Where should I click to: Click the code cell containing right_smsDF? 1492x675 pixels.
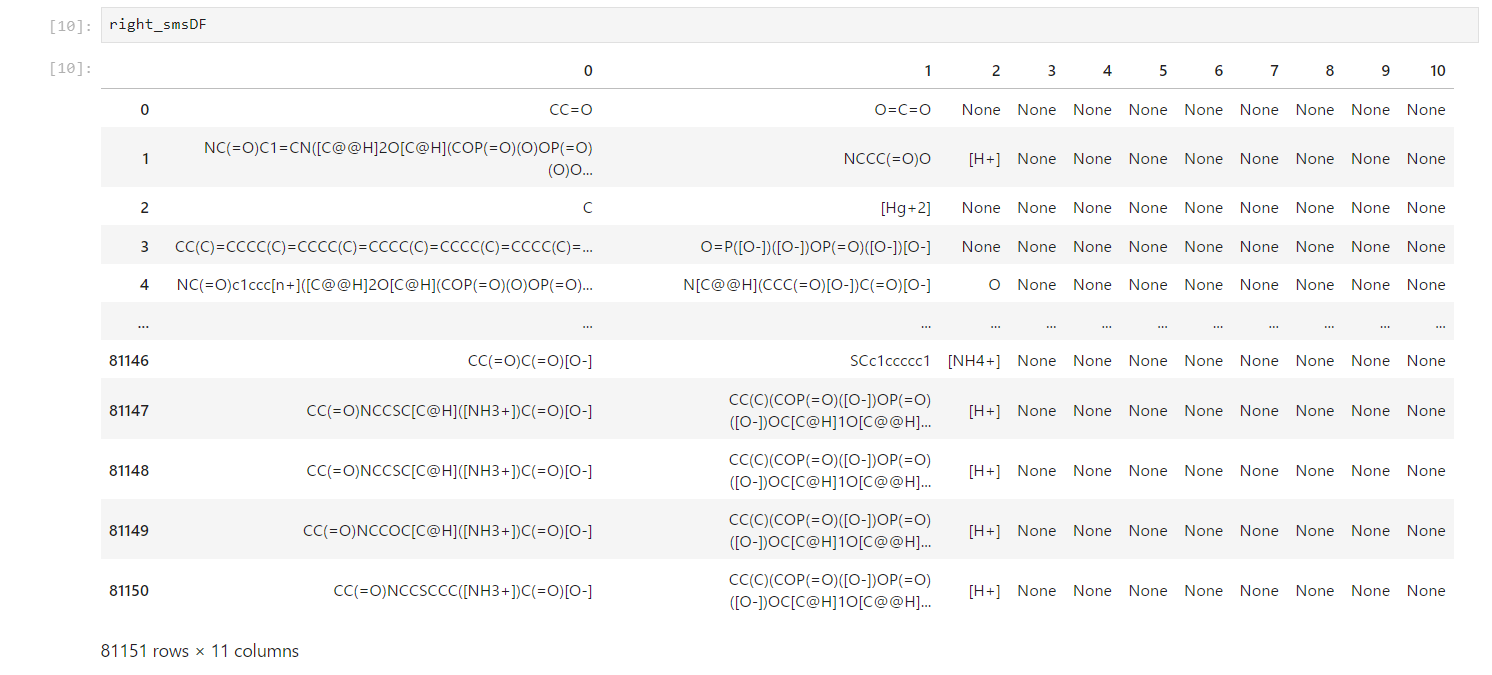(788, 25)
